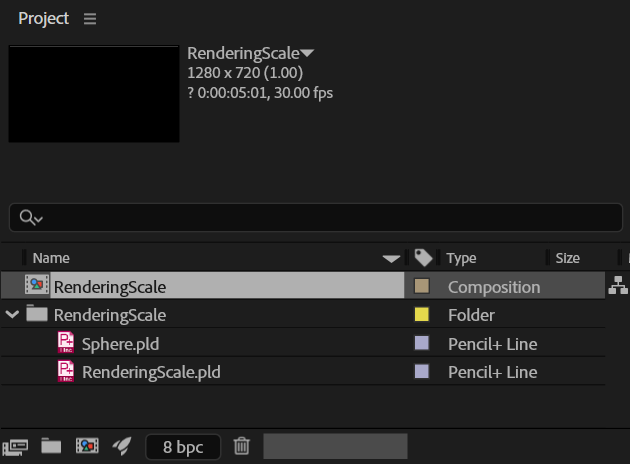Select the RenderingScale.pld footage item
This screenshot has height=464, width=630.
tap(151, 372)
